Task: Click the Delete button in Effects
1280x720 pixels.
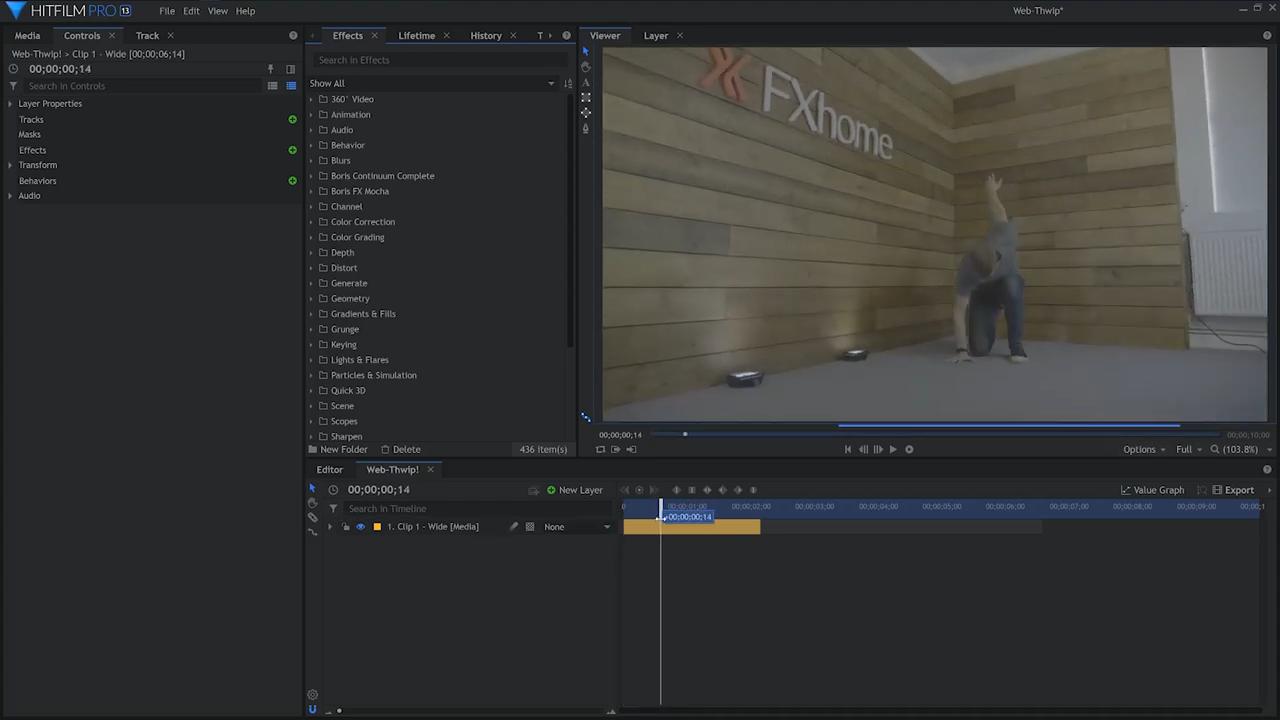Action: (400, 450)
